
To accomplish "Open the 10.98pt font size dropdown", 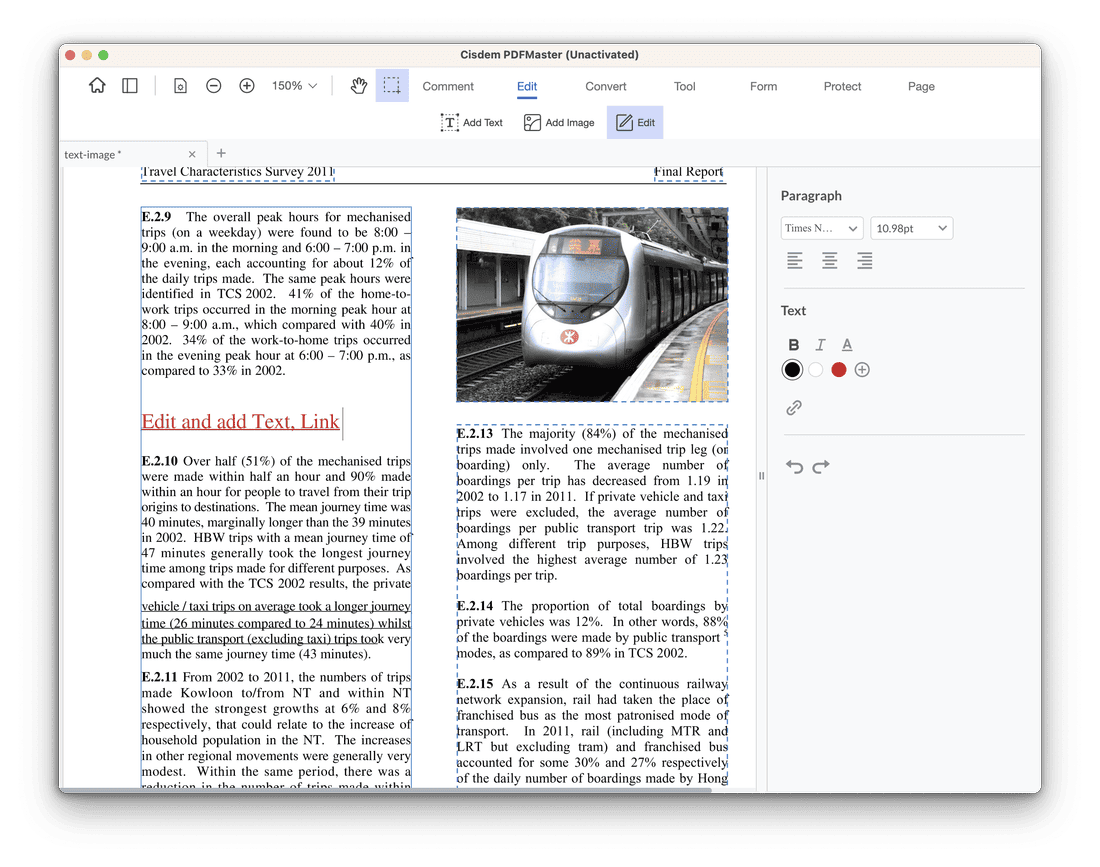I will tap(911, 228).
